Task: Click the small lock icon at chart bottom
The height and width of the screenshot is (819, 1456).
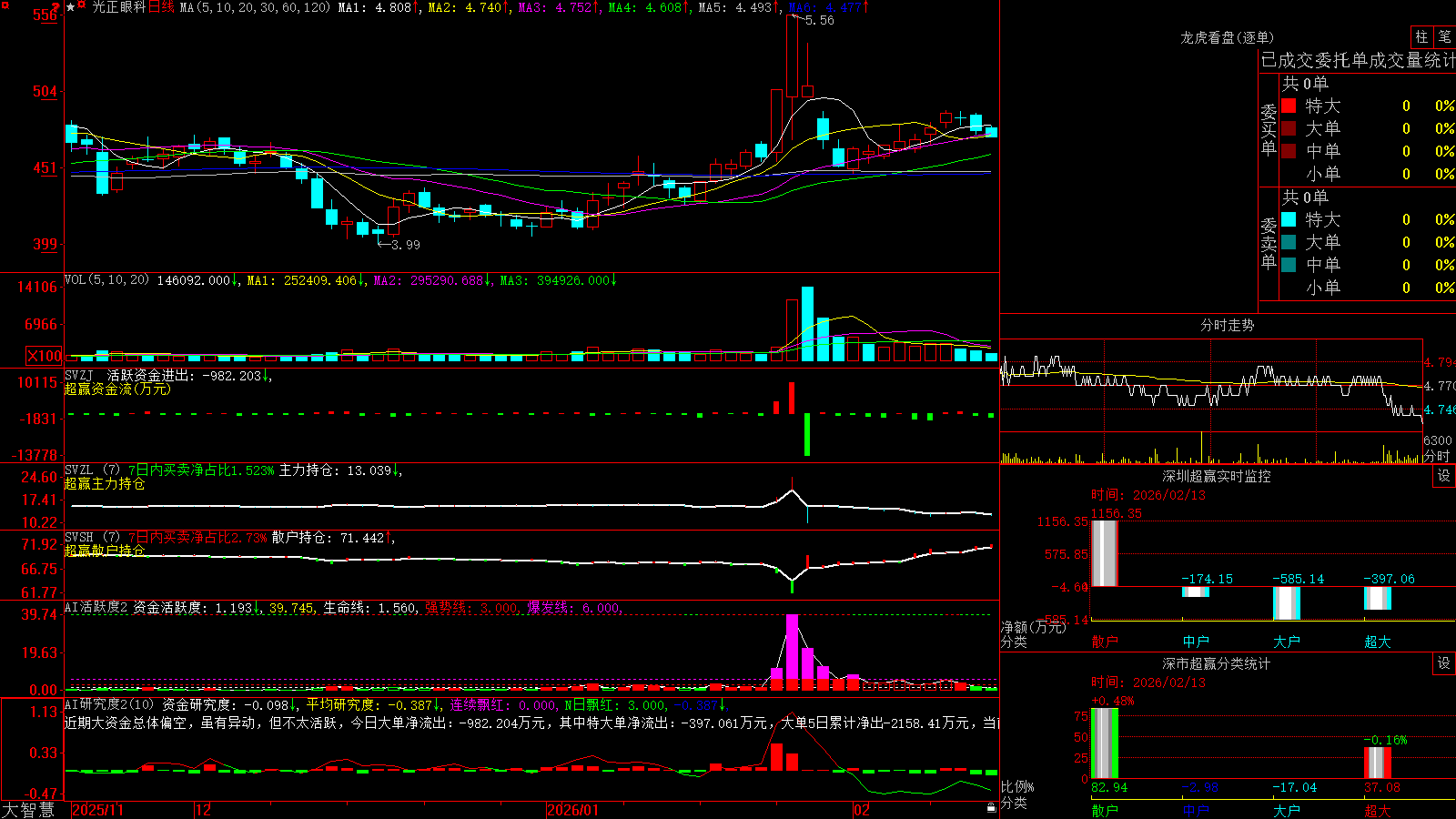Action: (991, 807)
